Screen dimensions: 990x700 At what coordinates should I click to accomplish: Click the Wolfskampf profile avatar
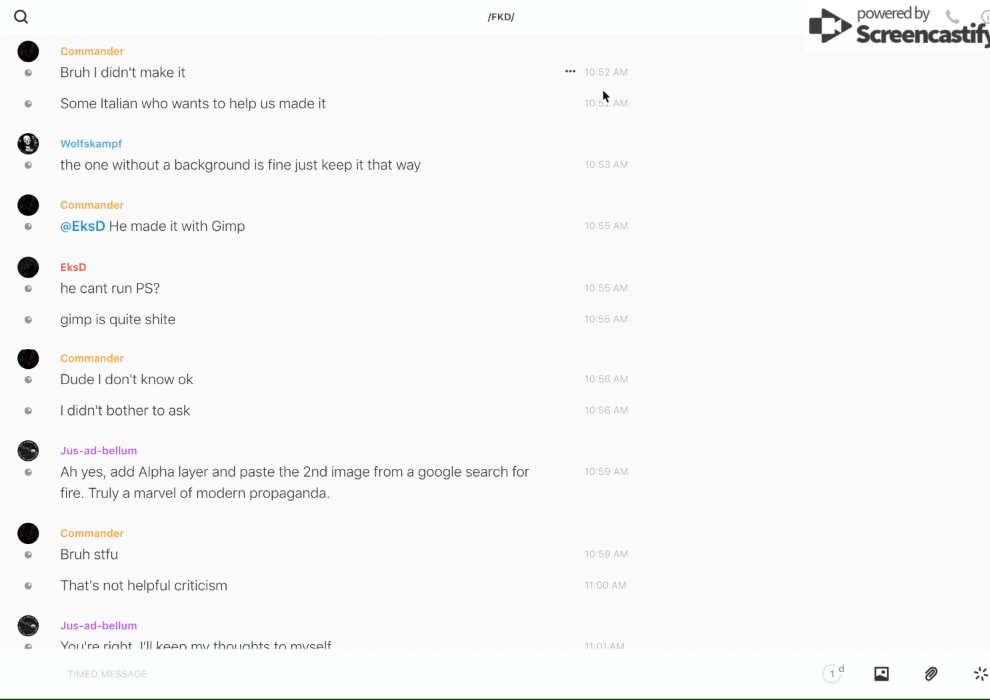pos(28,143)
